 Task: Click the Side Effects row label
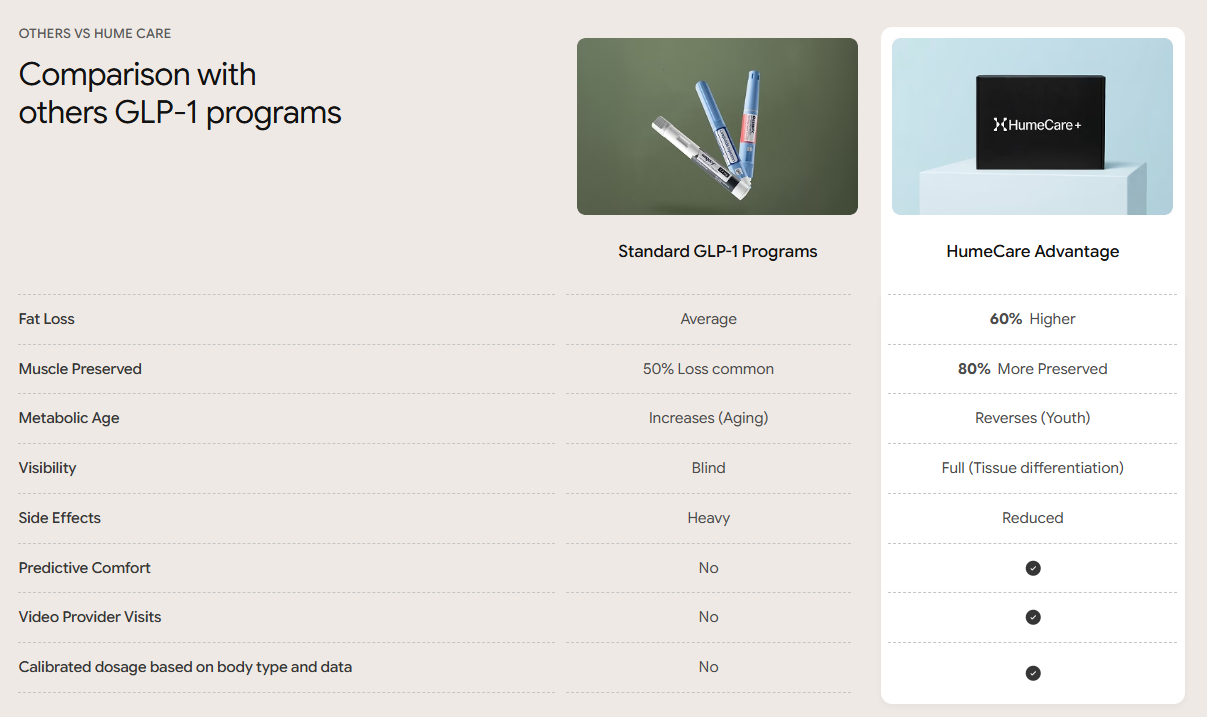[60, 518]
